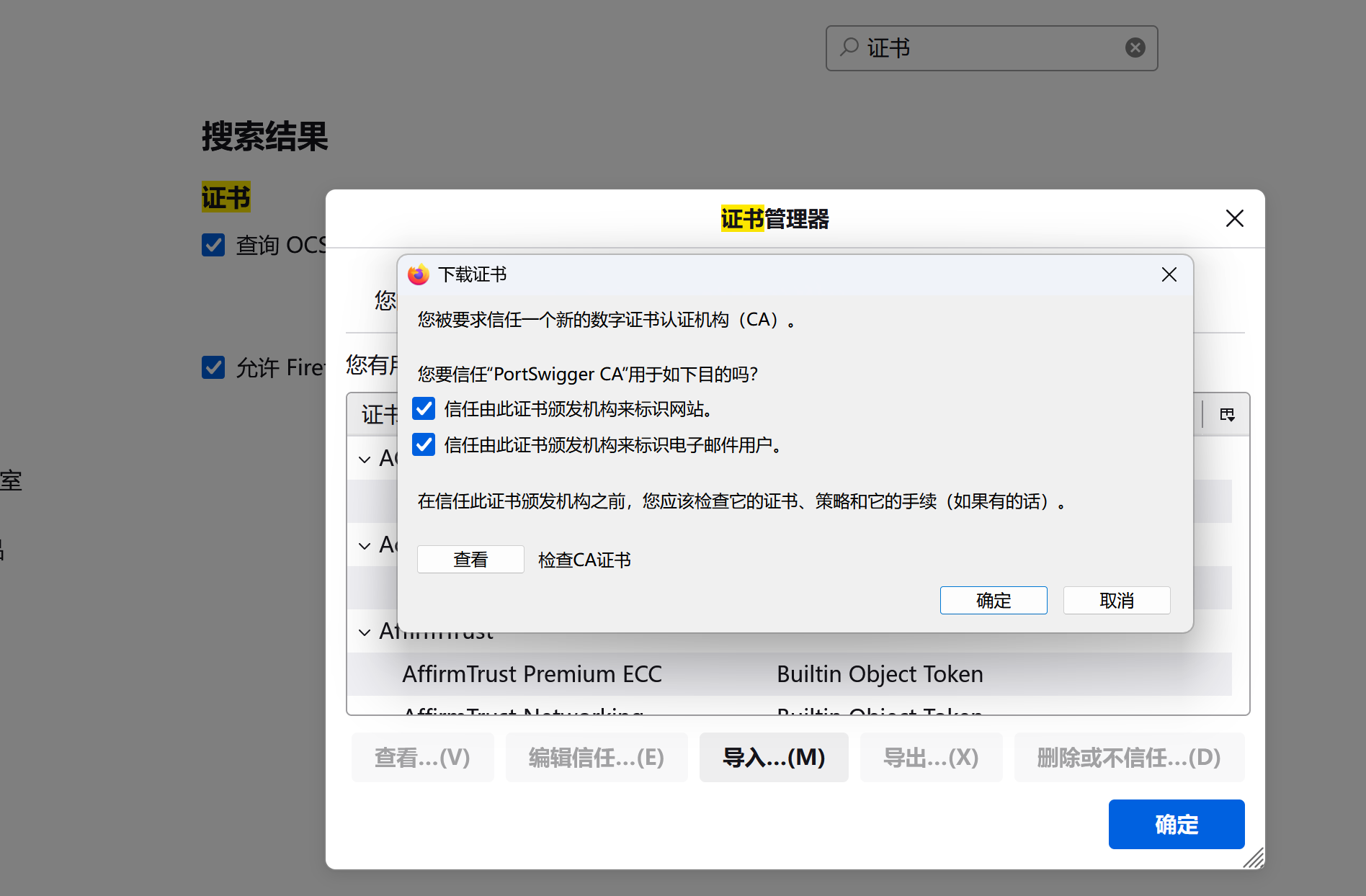
Task: Click the highlighted 证书 section heading
Action: point(226,197)
